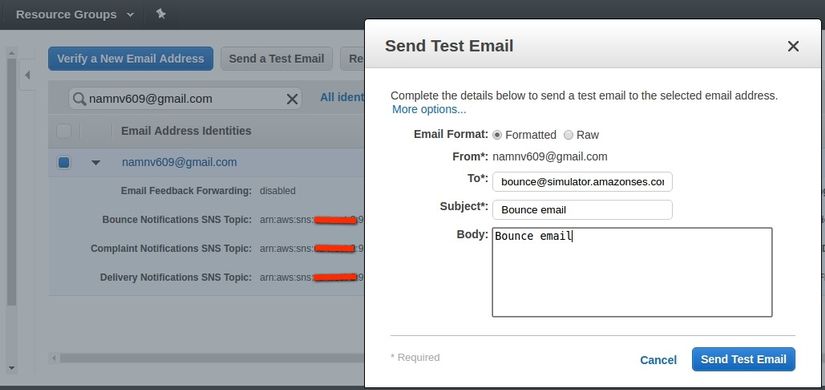Click the Send Test Email blue button
825x390 pixels.
[743, 359]
